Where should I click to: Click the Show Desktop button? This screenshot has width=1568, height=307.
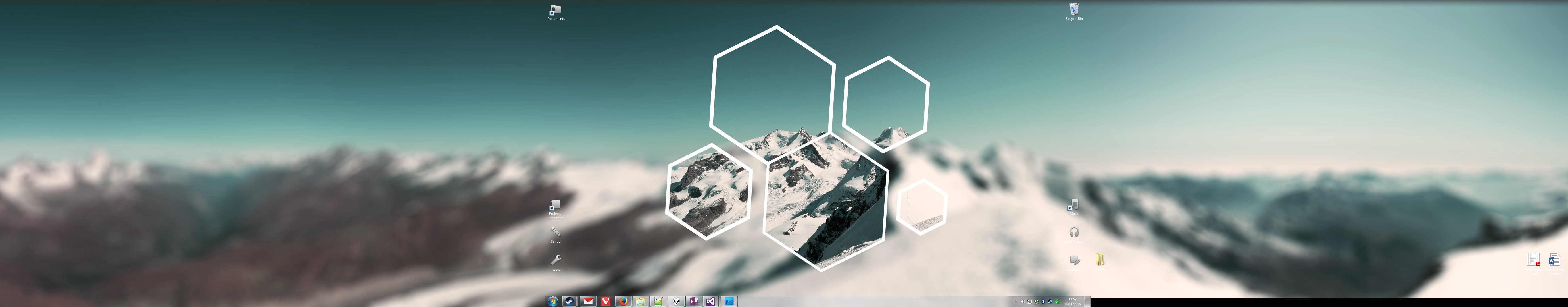pyautogui.click(x=1087, y=302)
